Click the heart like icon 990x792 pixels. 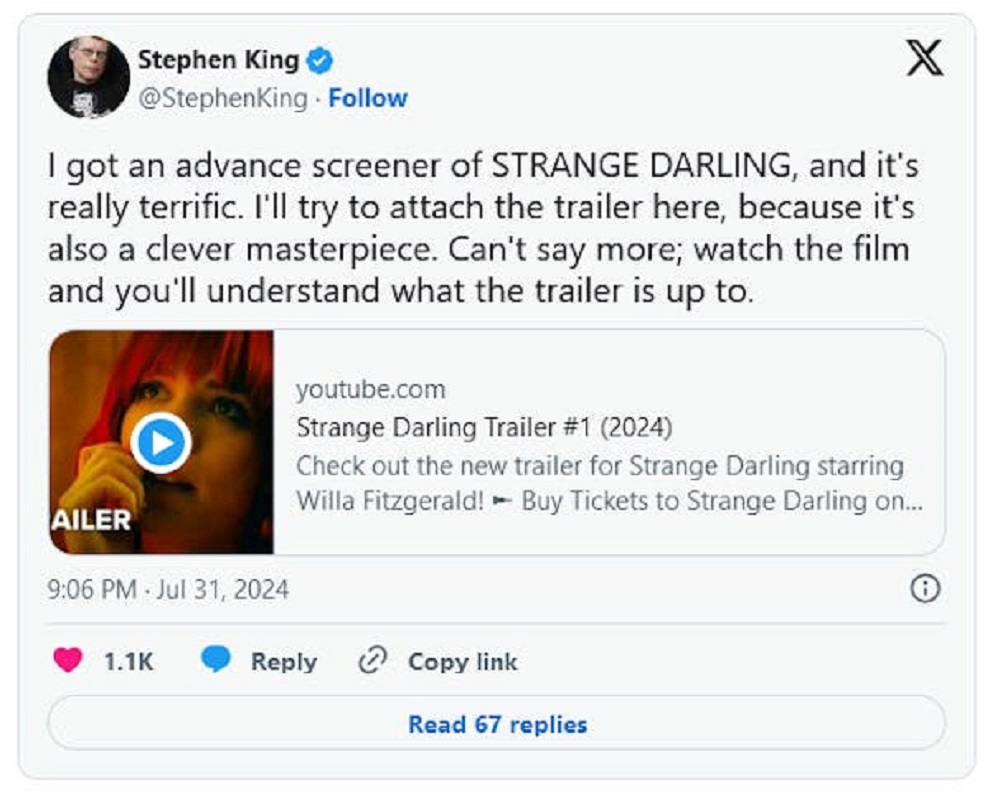[x=68, y=660]
